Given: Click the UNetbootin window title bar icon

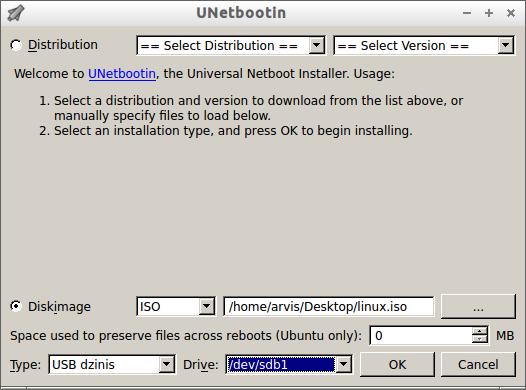Looking at the screenshot, I should [16, 13].
